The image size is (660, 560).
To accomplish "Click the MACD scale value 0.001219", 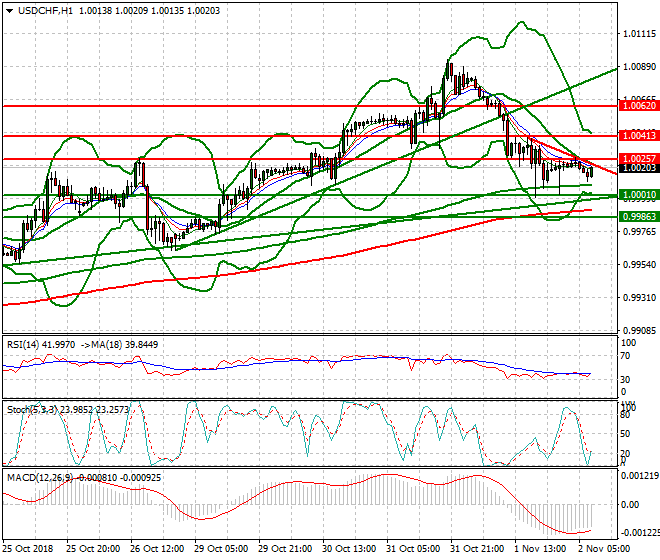I will pos(640,476).
